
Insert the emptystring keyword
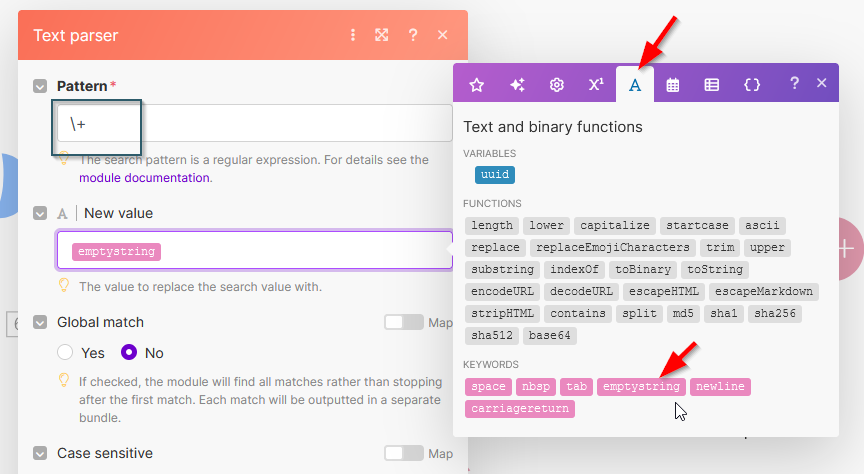click(x=641, y=386)
